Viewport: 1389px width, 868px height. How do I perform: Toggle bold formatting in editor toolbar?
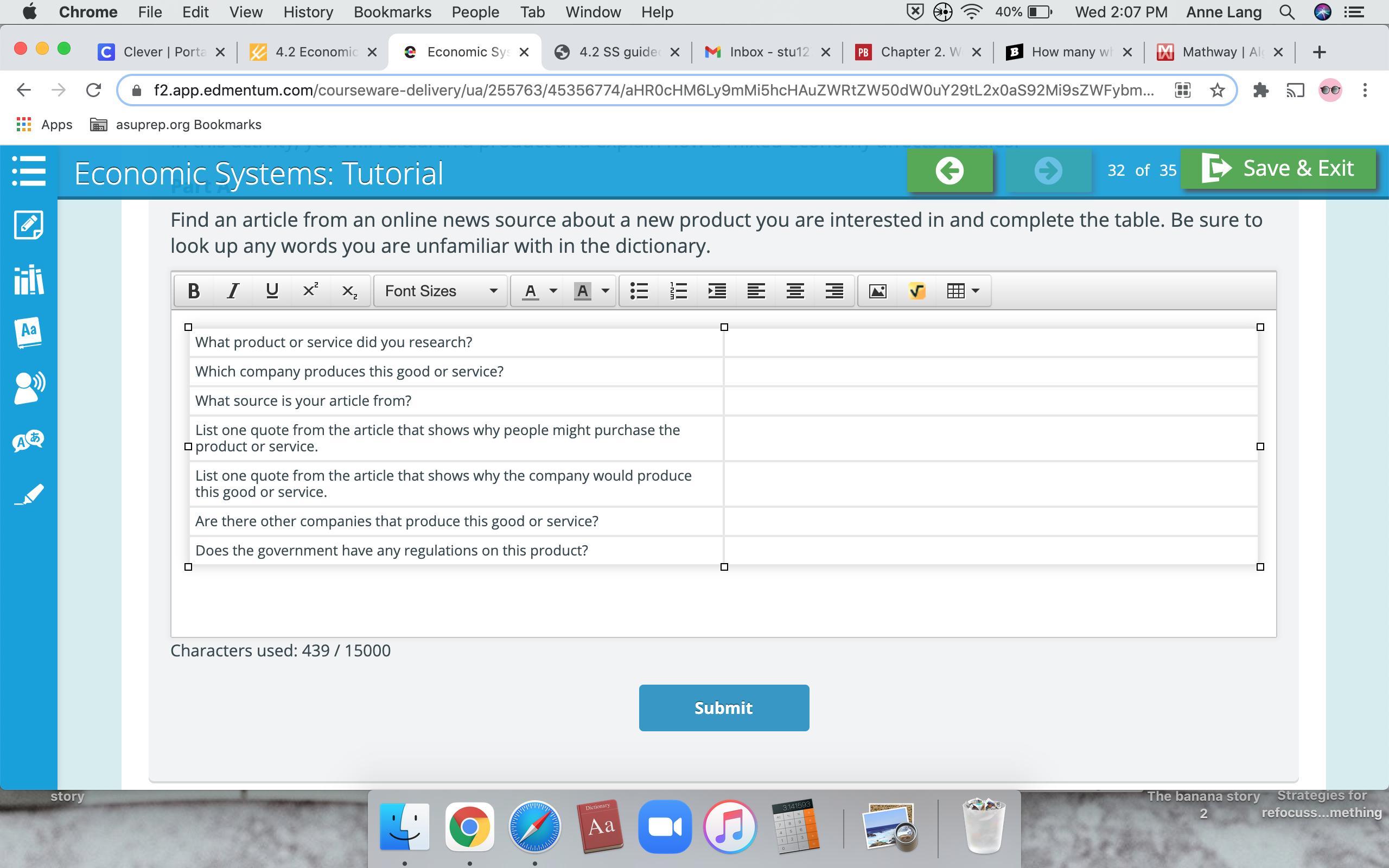tap(193, 291)
